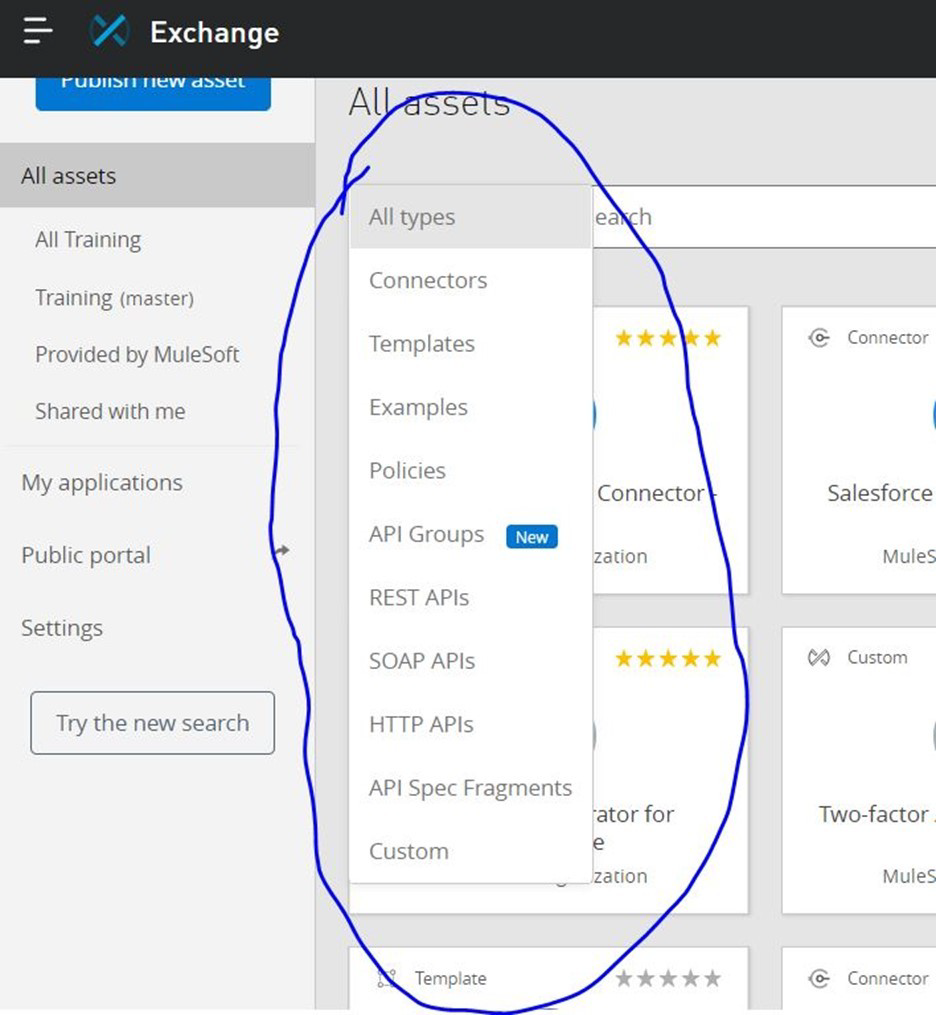Click the Template type icon on bottom card
The width and height of the screenshot is (936, 1015).
tap(386, 979)
